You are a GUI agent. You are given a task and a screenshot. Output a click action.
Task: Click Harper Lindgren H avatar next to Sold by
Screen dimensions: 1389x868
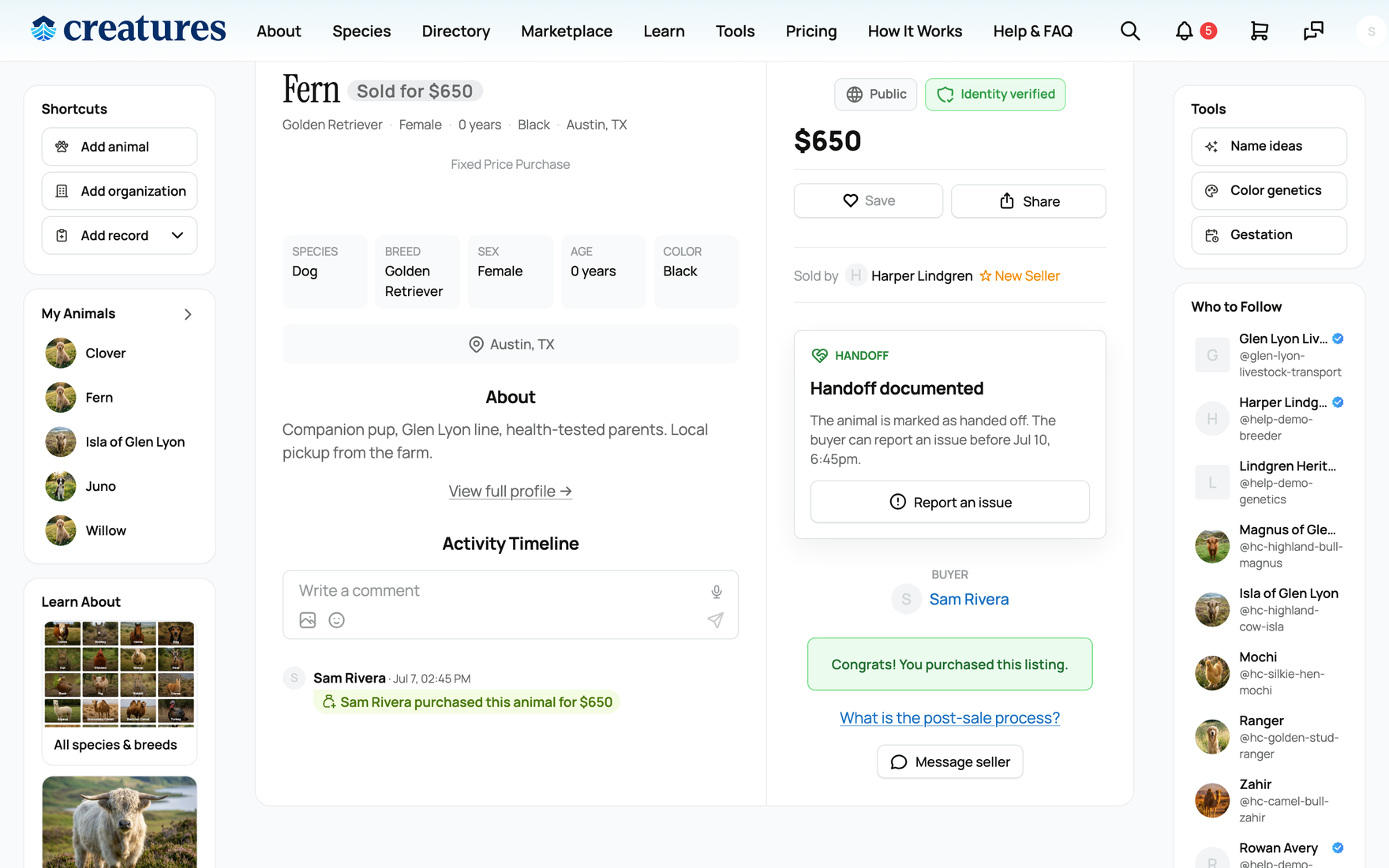856,275
